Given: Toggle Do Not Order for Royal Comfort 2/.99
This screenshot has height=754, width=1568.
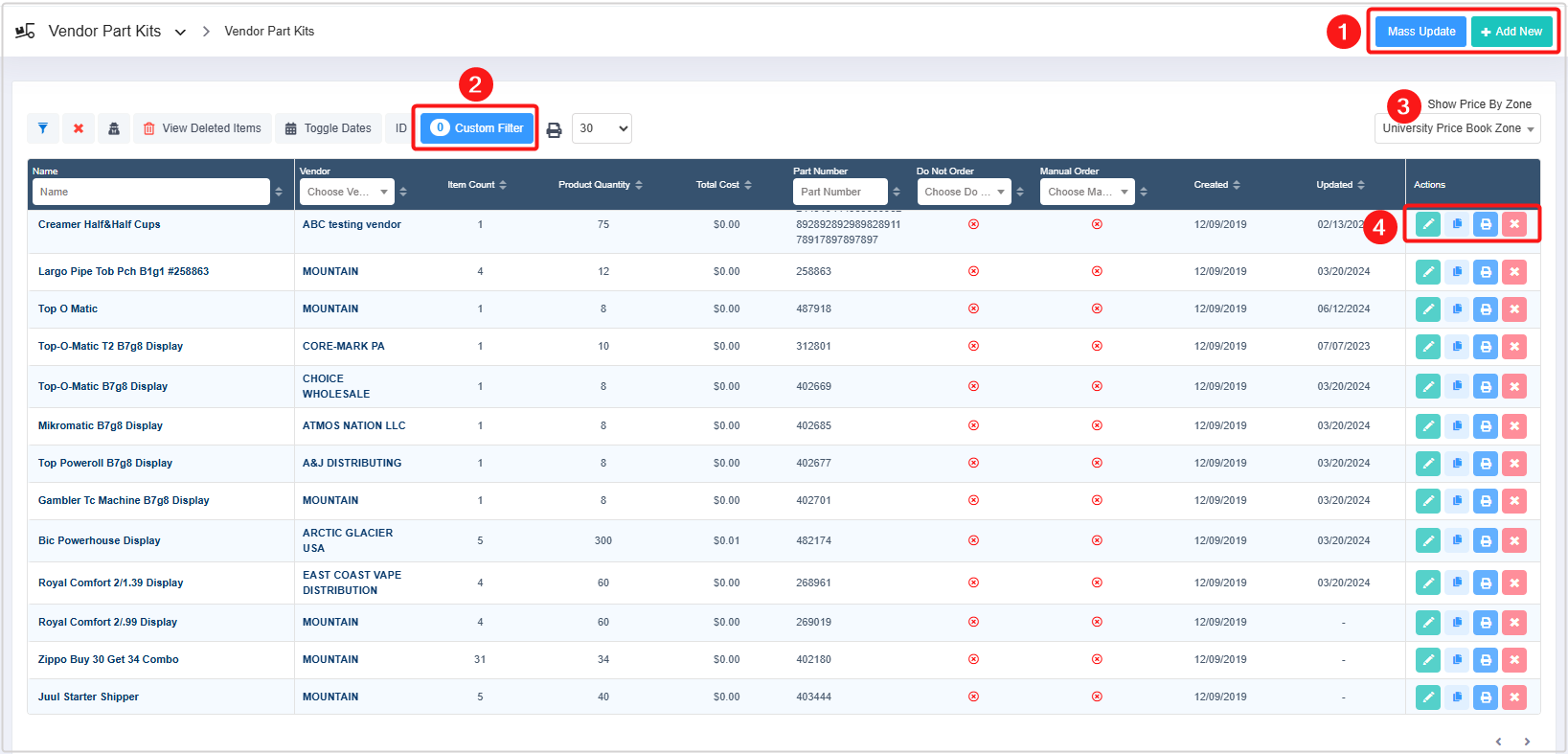Looking at the screenshot, I should (973, 622).
